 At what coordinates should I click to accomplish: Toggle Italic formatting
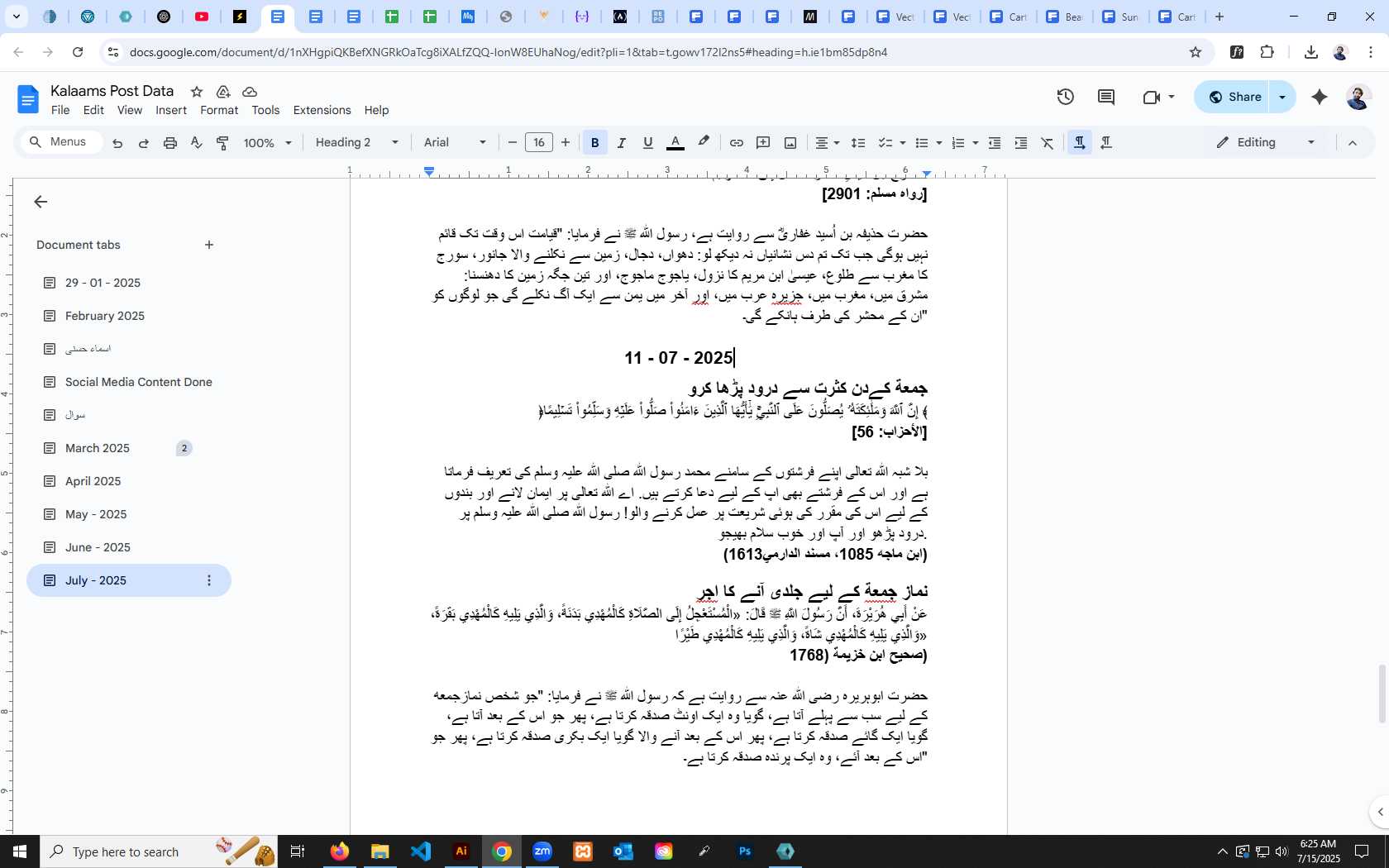tap(622, 143)
